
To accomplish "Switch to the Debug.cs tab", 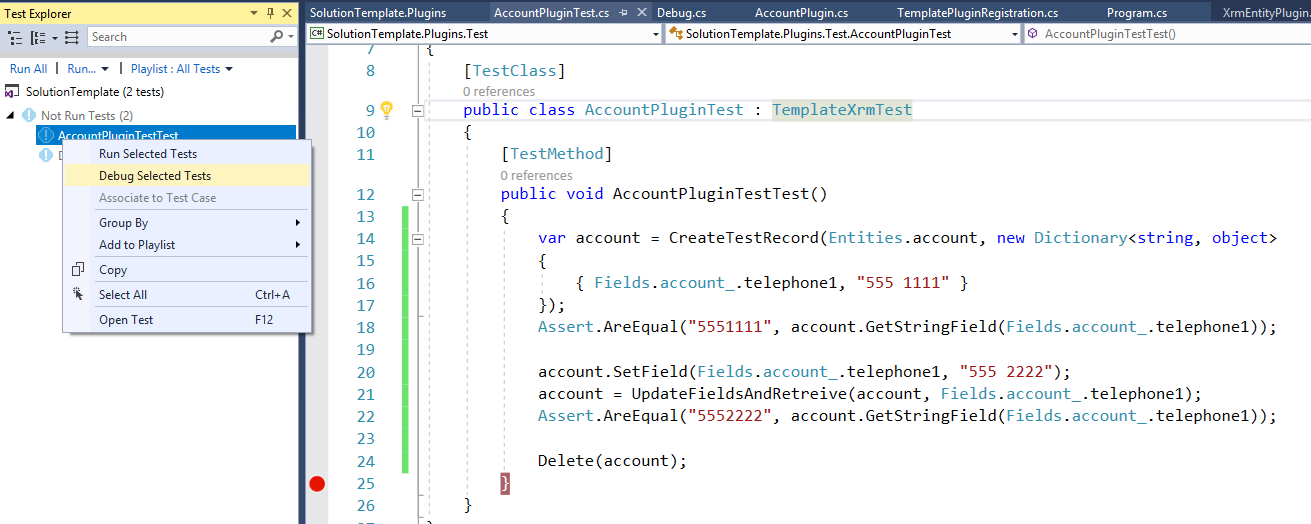I will 681,13.
